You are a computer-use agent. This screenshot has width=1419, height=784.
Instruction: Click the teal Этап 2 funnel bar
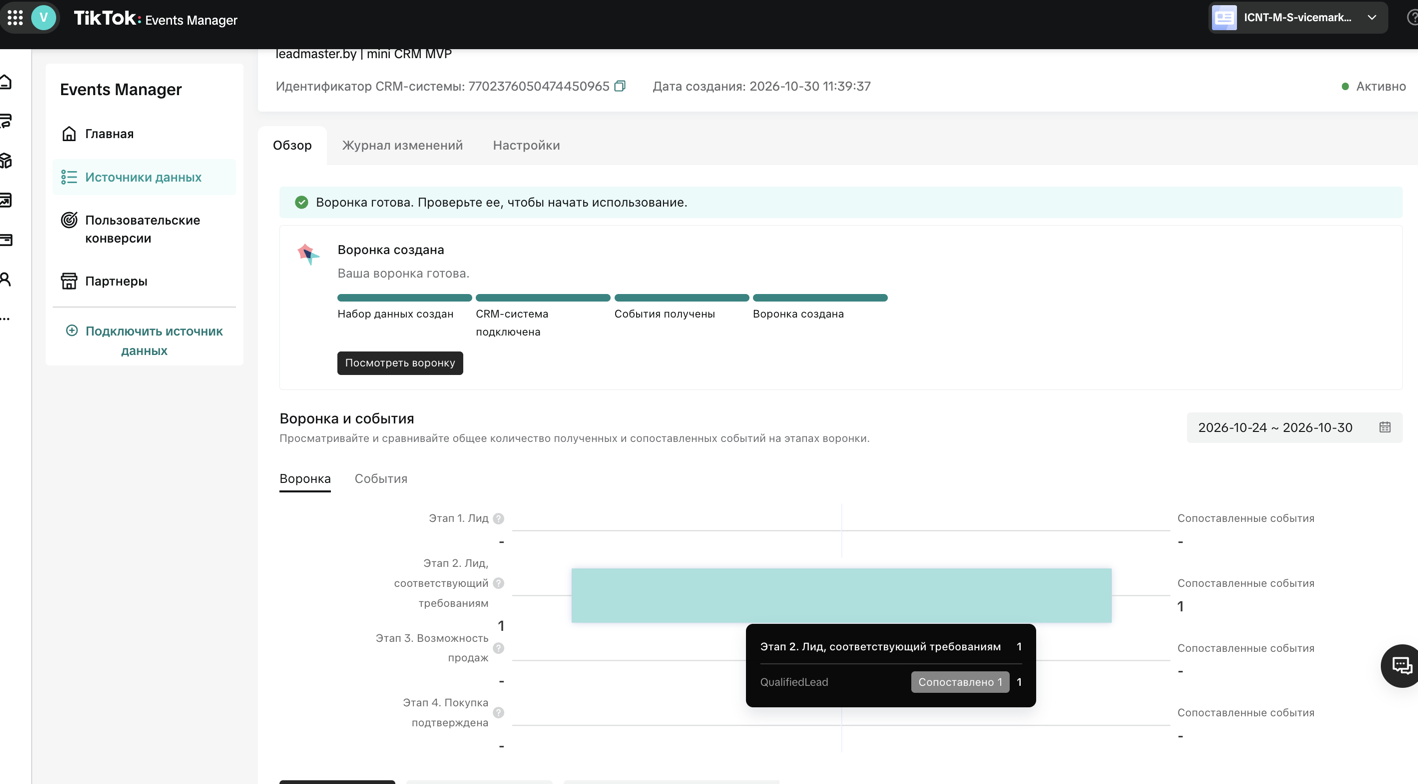click(x=841, y=596)
